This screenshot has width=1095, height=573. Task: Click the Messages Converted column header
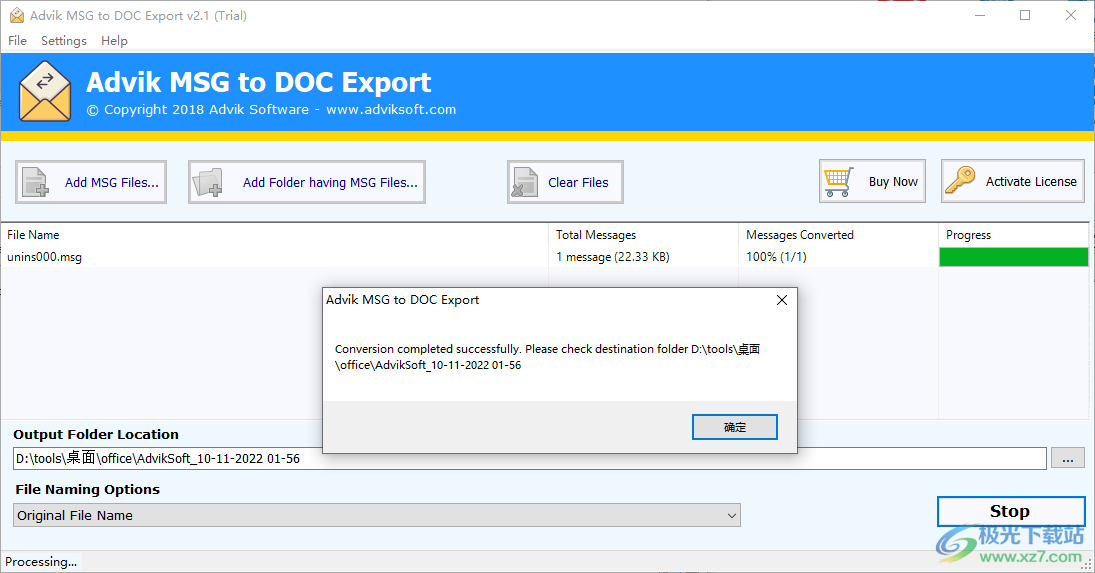click(x=838, y=235)
